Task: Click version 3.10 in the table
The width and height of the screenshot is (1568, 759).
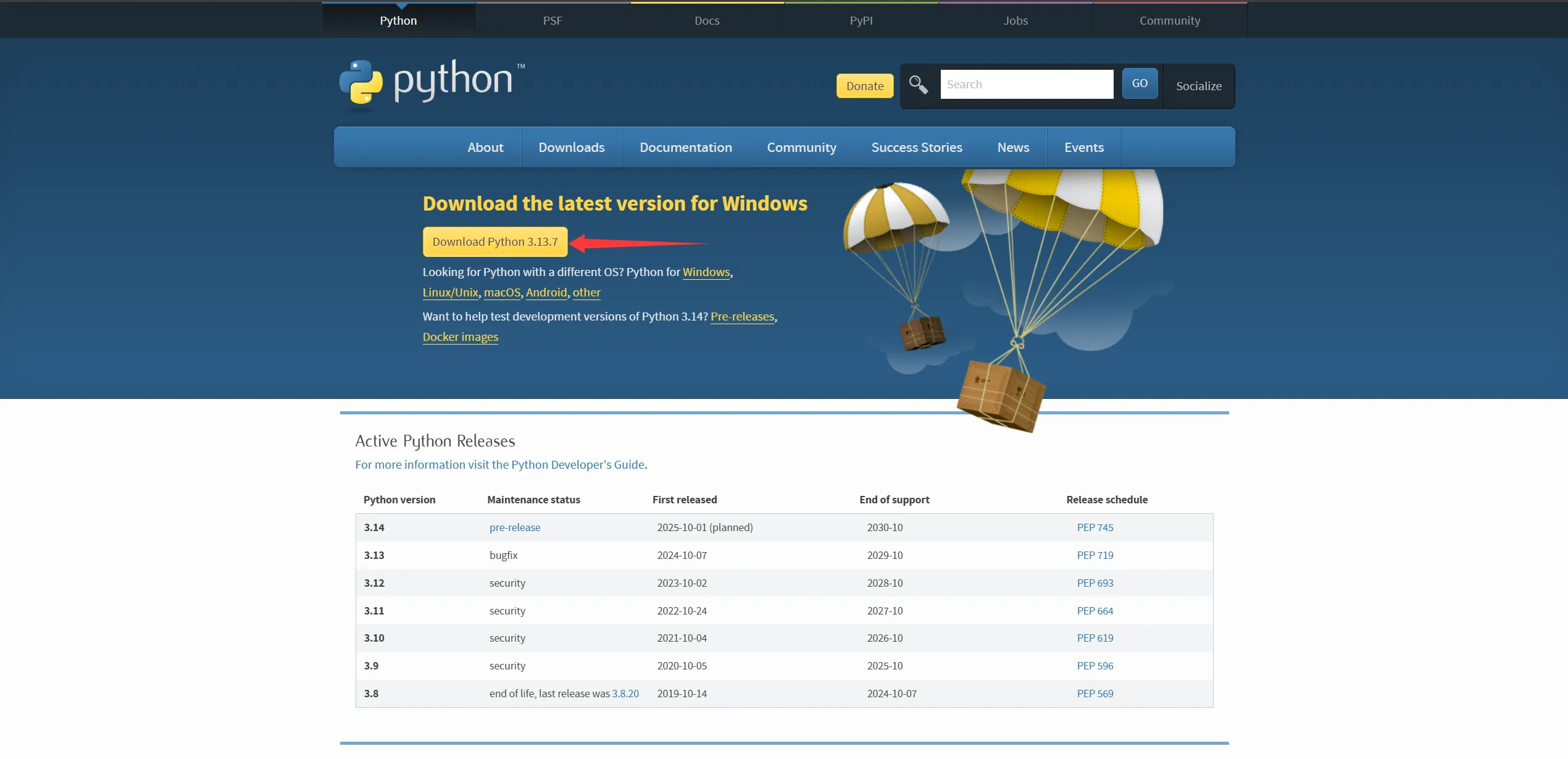Action: [374, 638]
